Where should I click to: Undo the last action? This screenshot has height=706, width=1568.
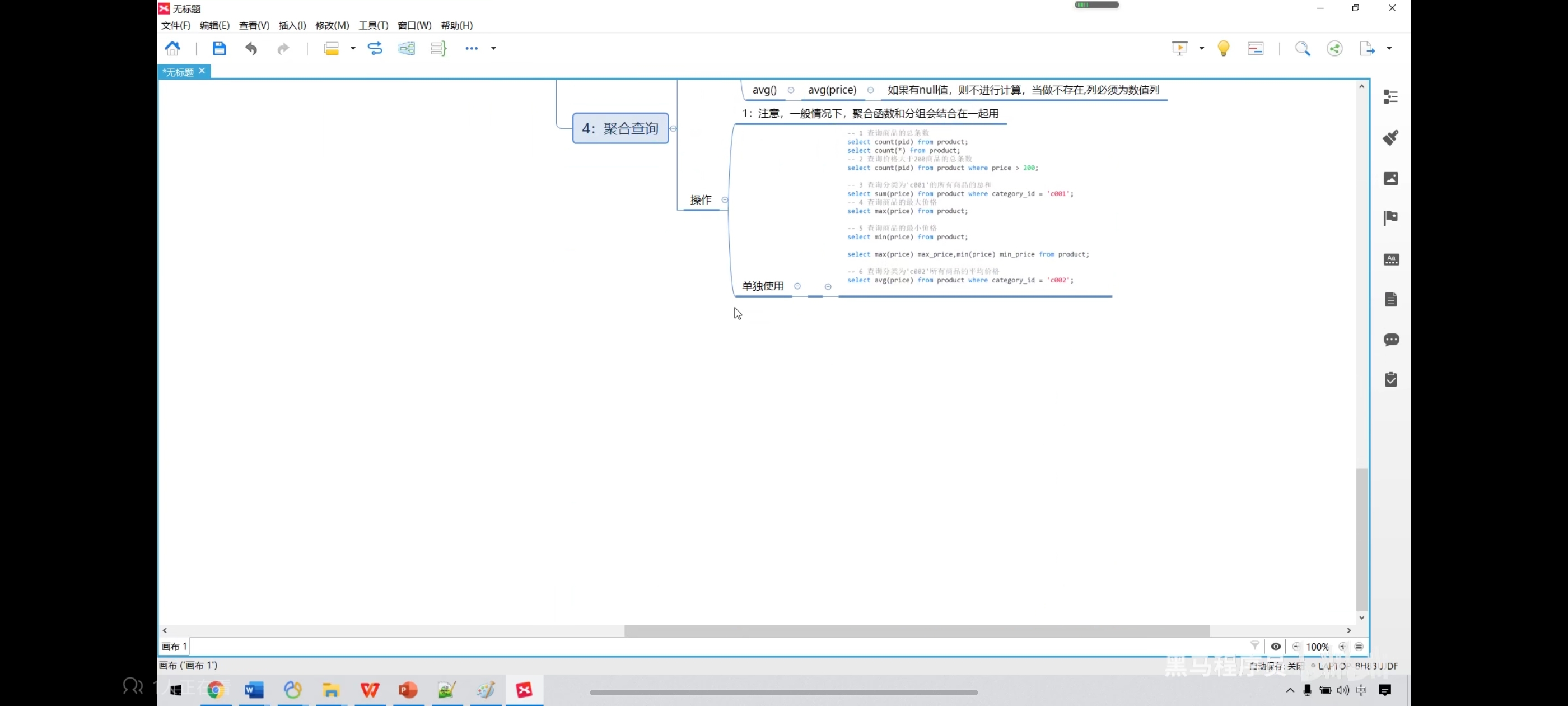251,48
